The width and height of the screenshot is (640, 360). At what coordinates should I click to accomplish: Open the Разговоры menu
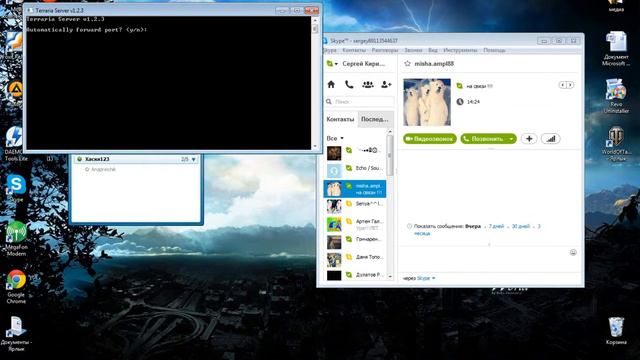(384, 50)
